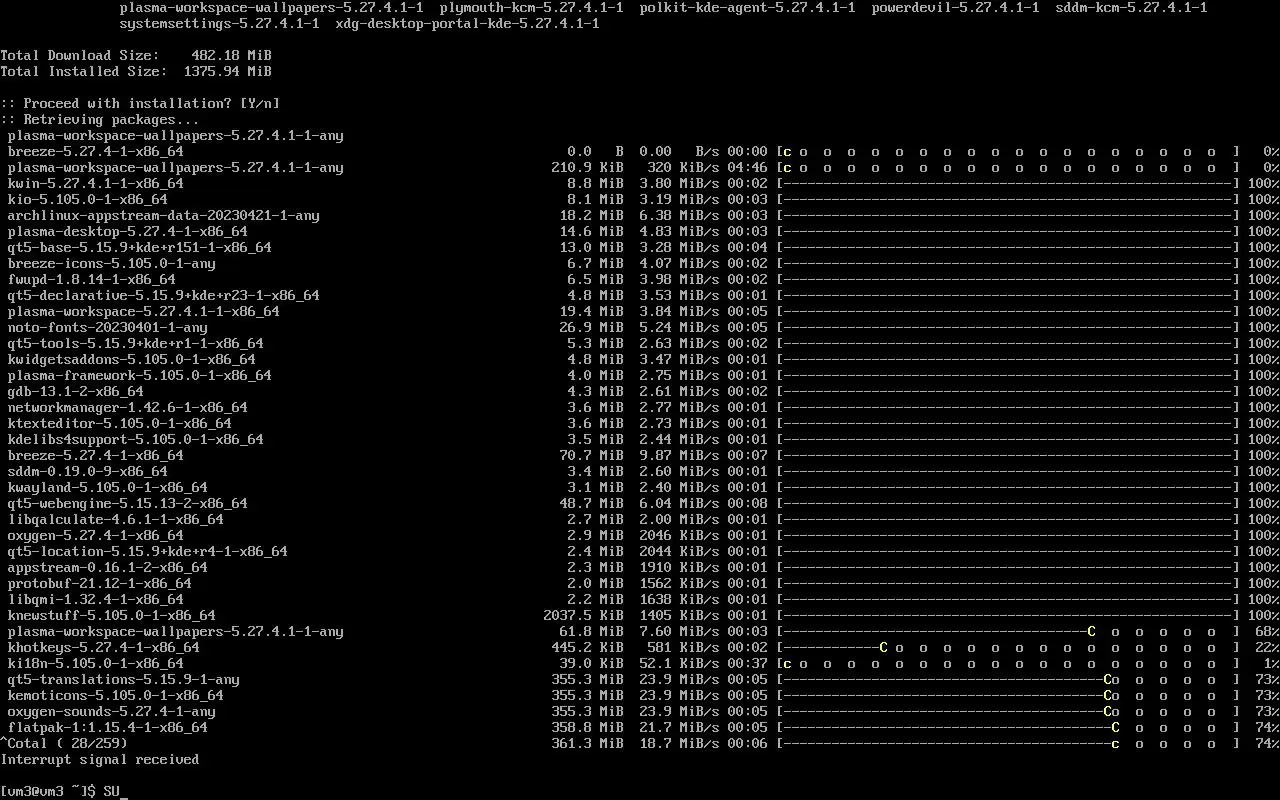Click the '9.87 MiB/s' speed value

(x=680, y=456)
